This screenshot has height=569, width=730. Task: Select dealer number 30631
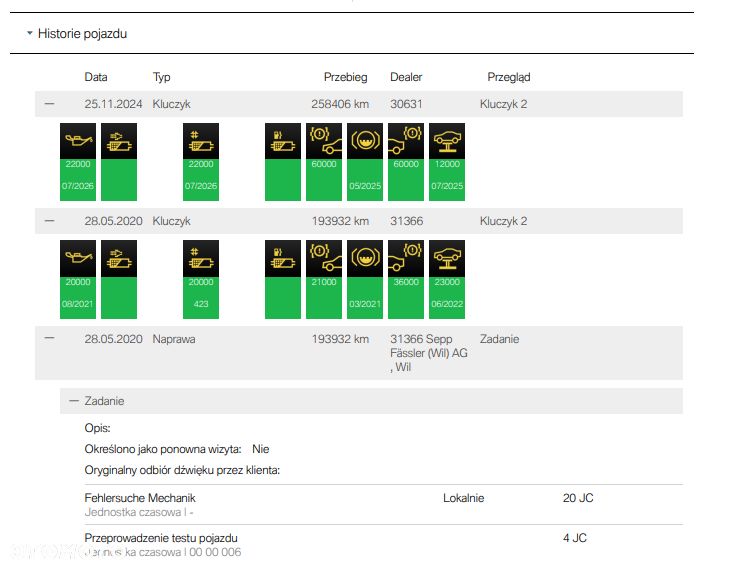406,104
